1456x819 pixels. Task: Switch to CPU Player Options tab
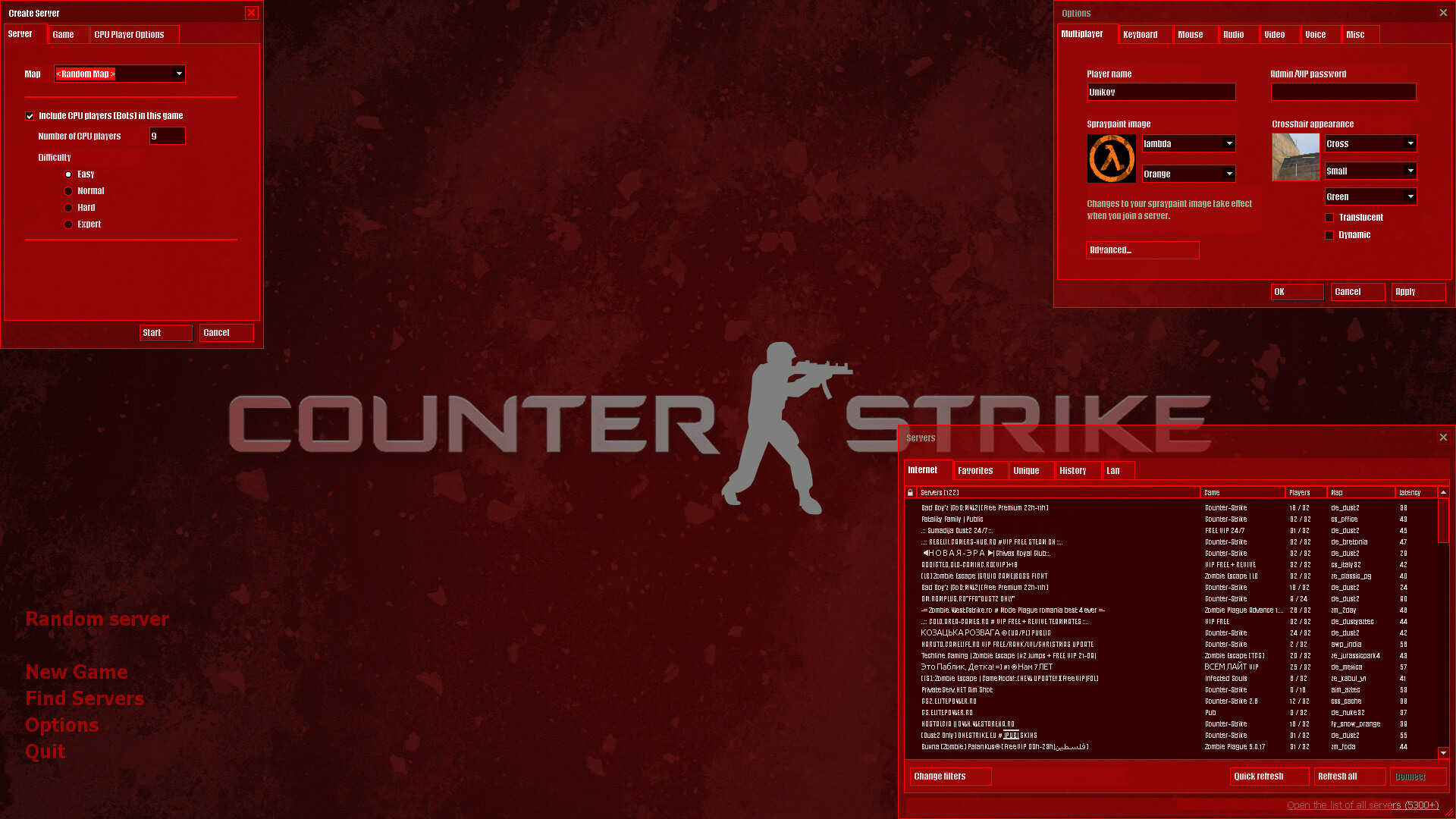click(129, 35)
